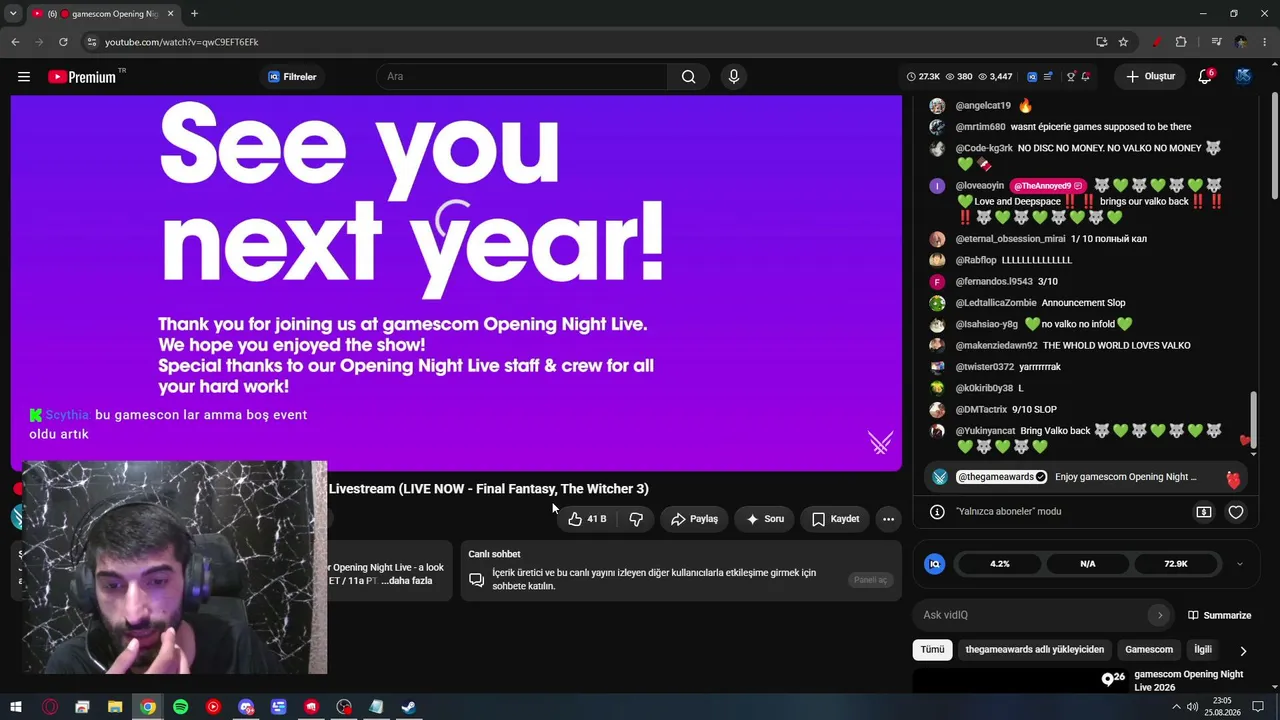Click the vidIQ logo in stats bar

click(1032, 77)
